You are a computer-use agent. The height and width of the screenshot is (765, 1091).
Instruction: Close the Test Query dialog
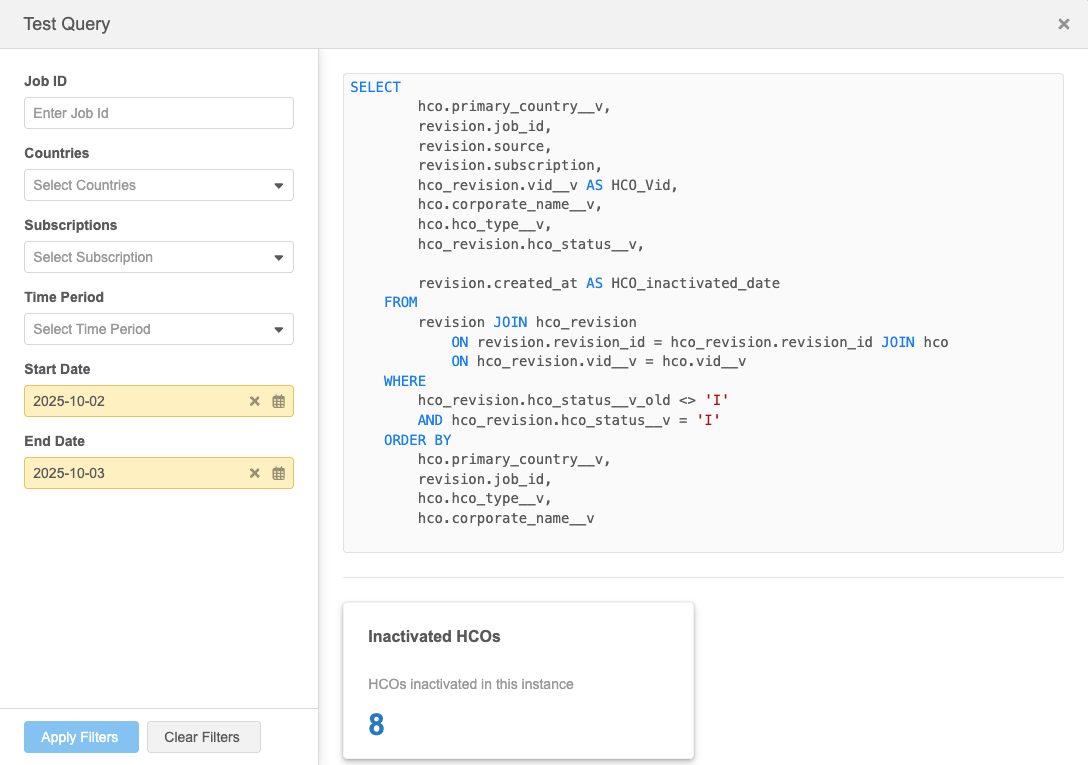1064,24
